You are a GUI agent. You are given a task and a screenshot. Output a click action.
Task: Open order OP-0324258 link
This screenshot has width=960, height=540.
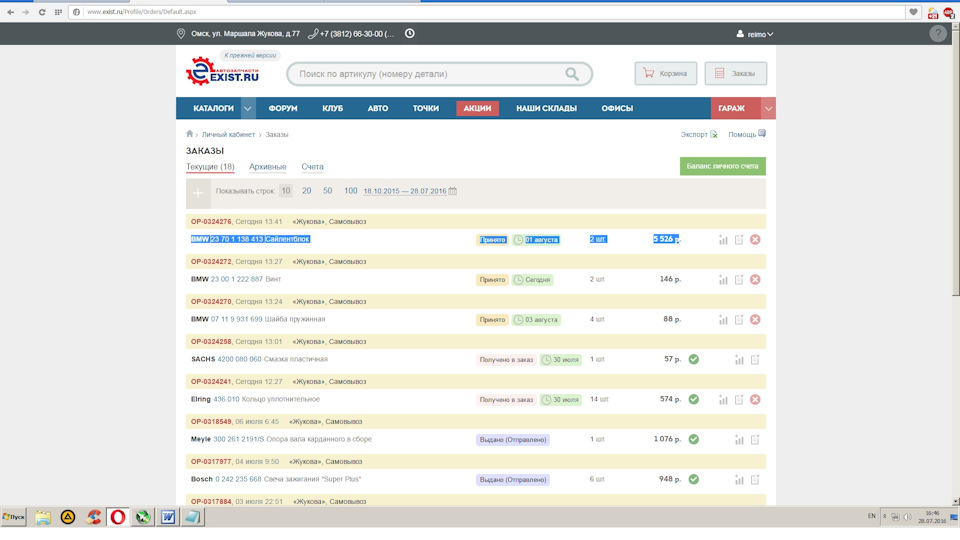click(x=211, y=342)
